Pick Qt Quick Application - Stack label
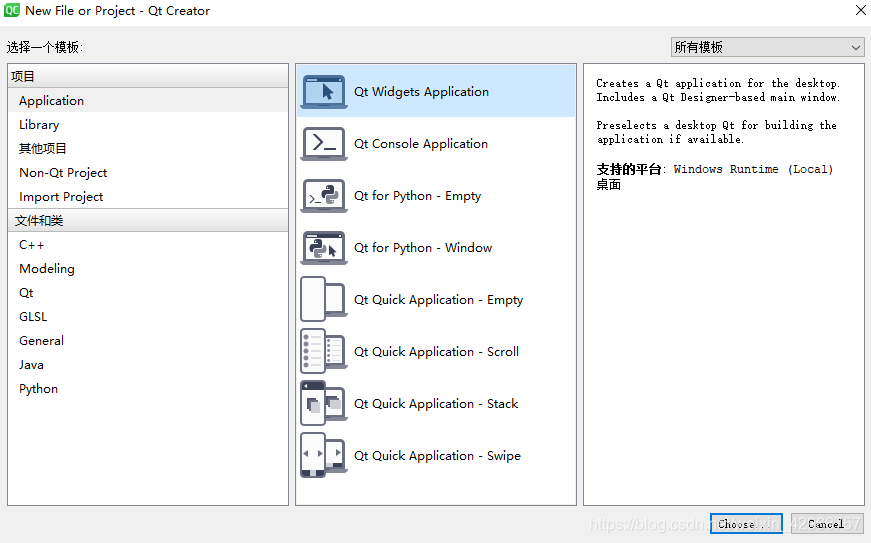Viewport: 871px width, 543px height. click(436, 404)
